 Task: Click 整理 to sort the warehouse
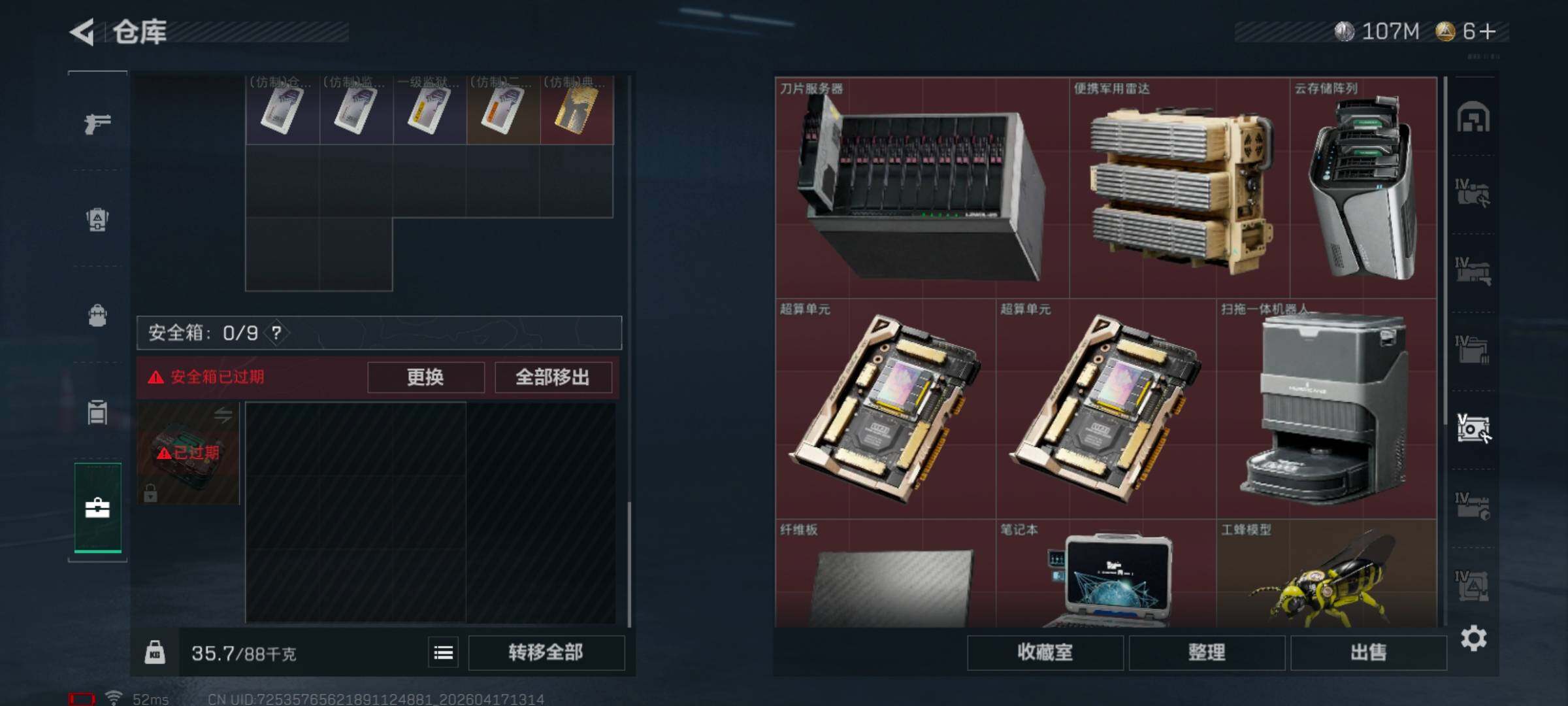point(1207,652)
